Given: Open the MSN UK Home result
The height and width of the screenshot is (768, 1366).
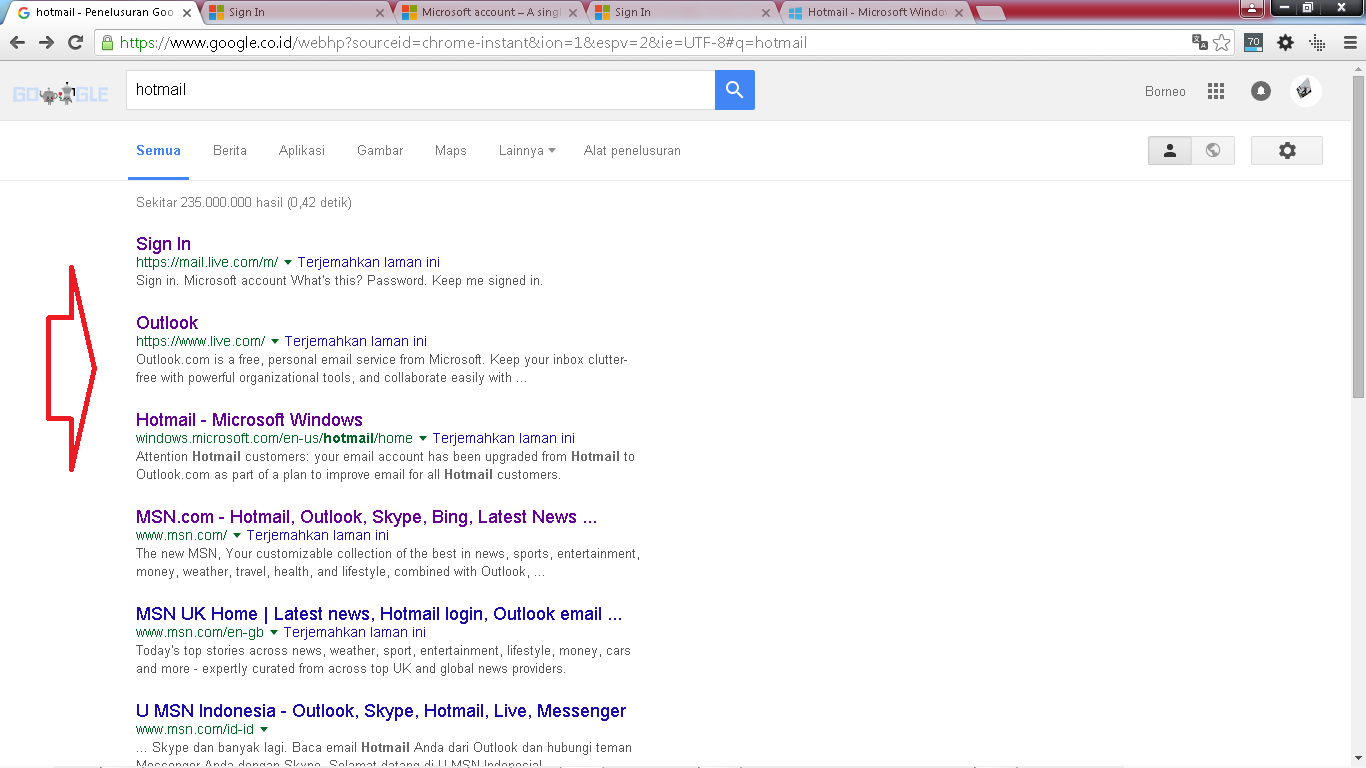Looking at the screenshot, I should pos(379,614).
